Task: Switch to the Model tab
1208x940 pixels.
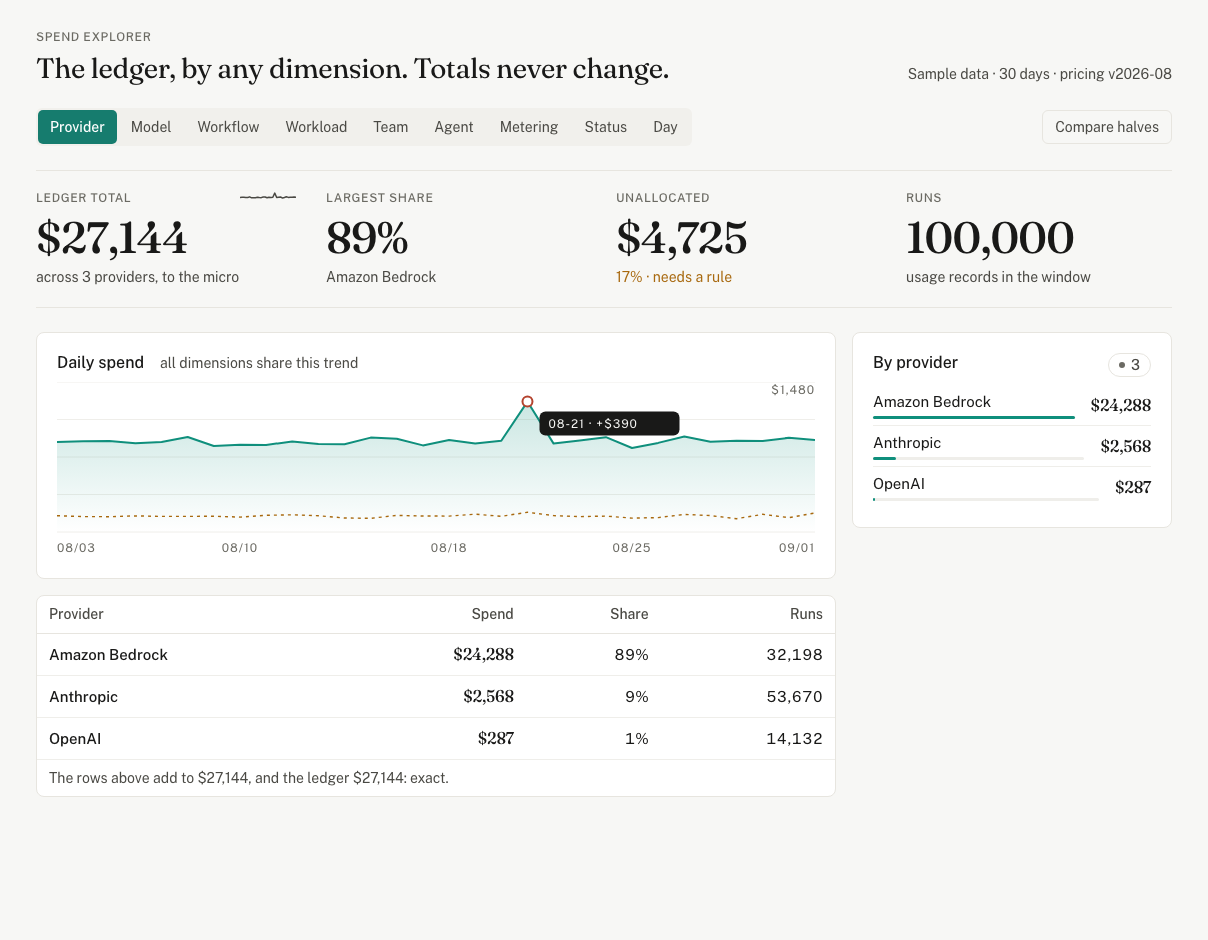Action: pos(151,127)
